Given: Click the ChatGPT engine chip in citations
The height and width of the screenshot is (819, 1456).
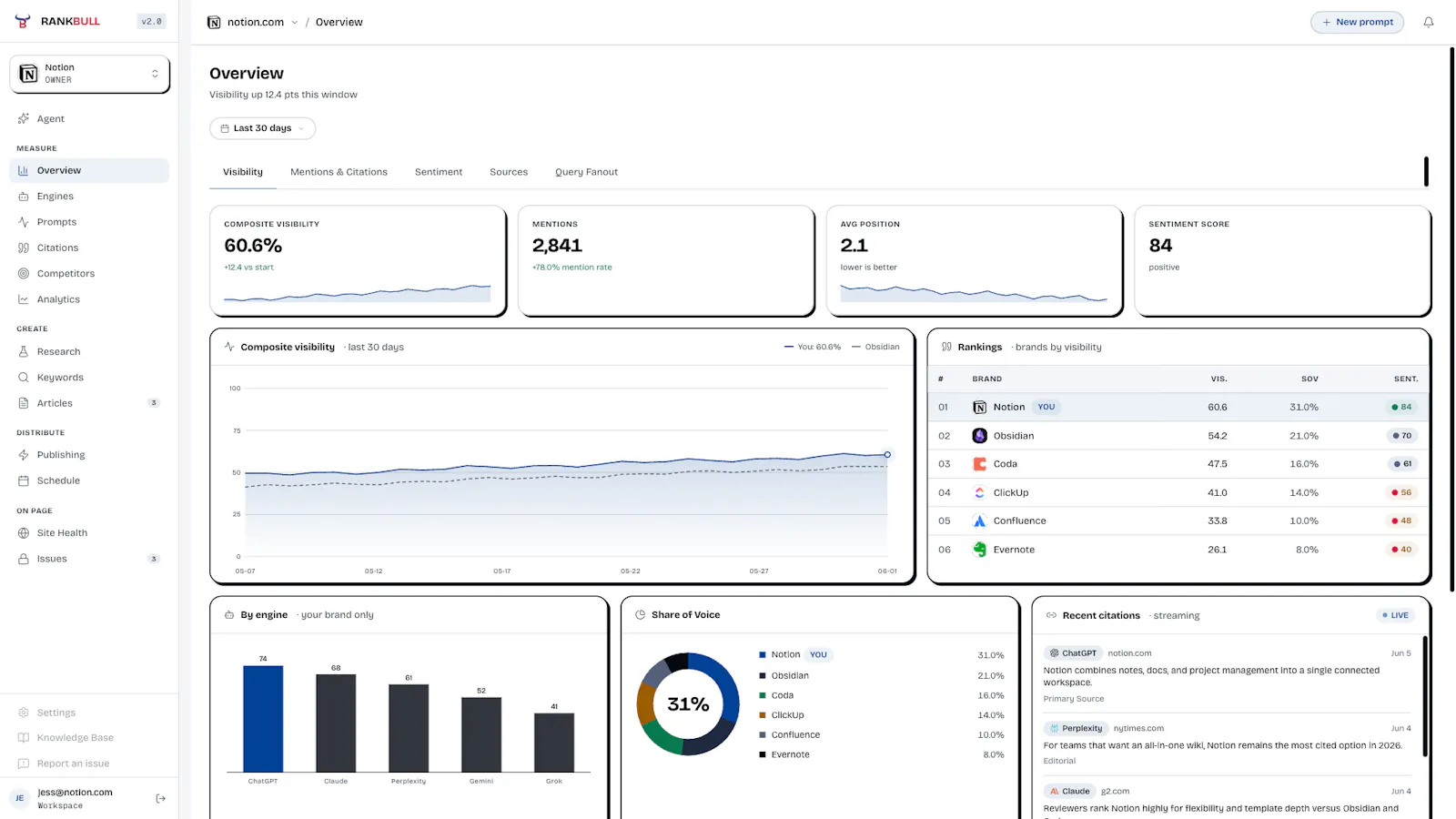Looking at the screenshot, I should click(1073, 653).
